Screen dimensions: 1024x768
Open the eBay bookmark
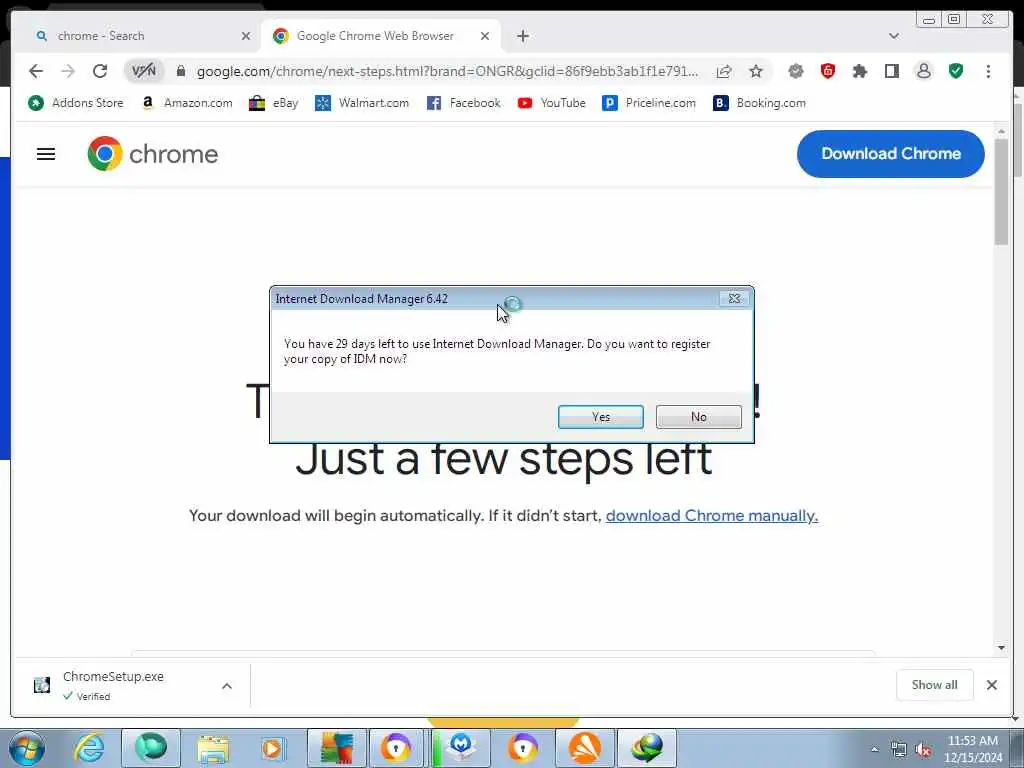coord(274,103)
